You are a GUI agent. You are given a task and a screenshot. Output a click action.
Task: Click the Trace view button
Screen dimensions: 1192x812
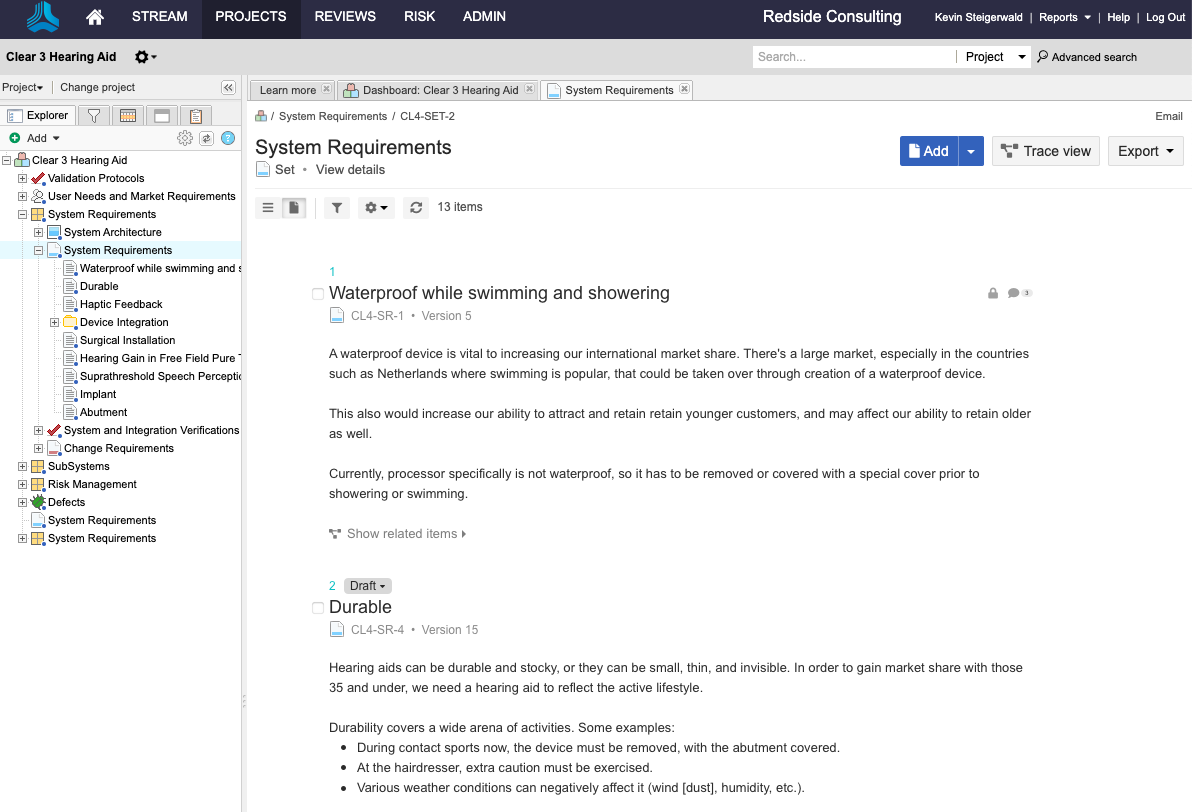pyautogui.click(x=1046, y=151)
